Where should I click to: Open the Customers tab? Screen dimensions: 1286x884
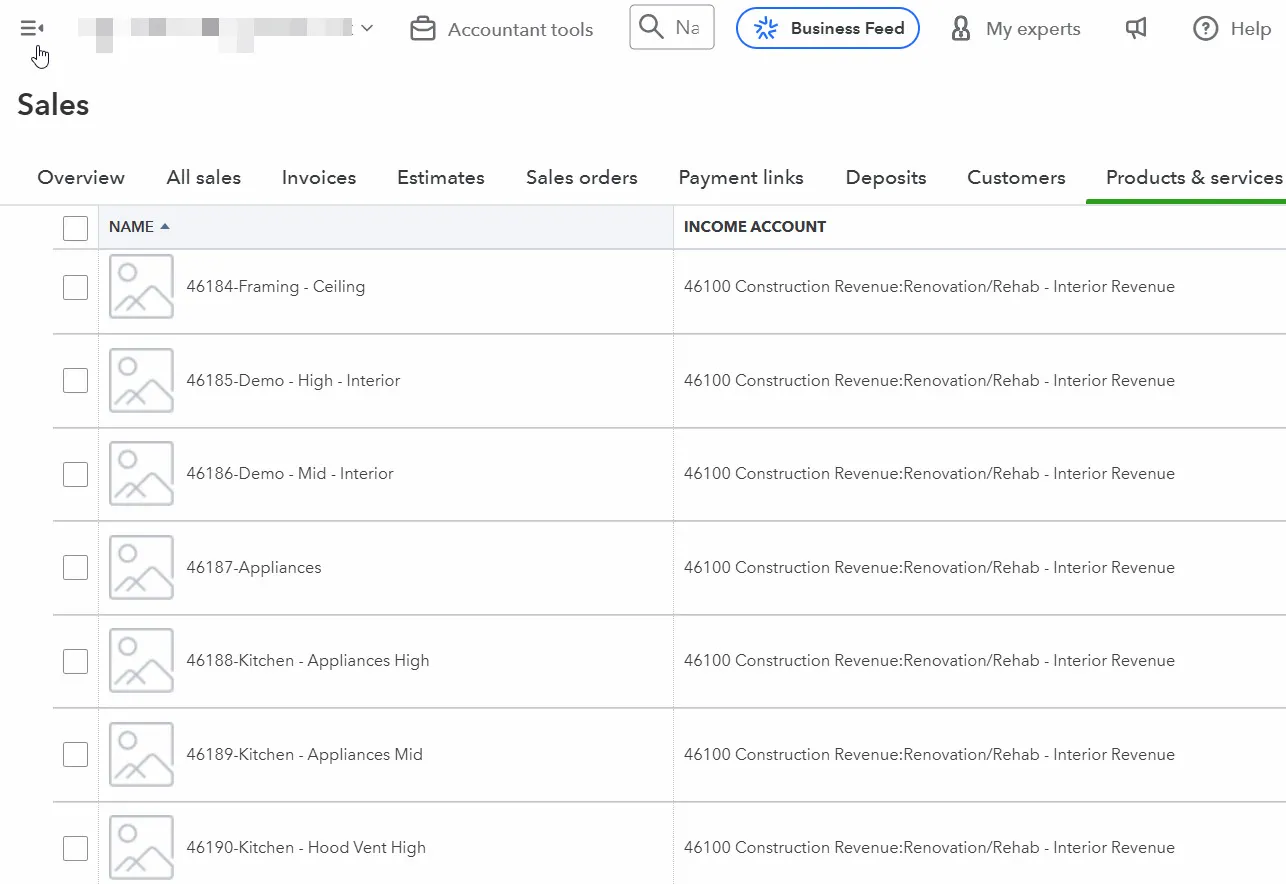click(1015, 178)
